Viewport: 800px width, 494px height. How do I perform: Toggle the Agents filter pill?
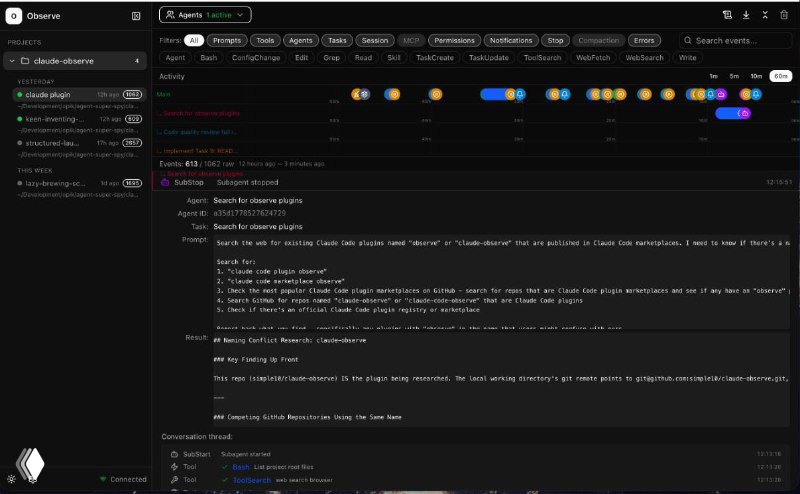click(301, 40)
